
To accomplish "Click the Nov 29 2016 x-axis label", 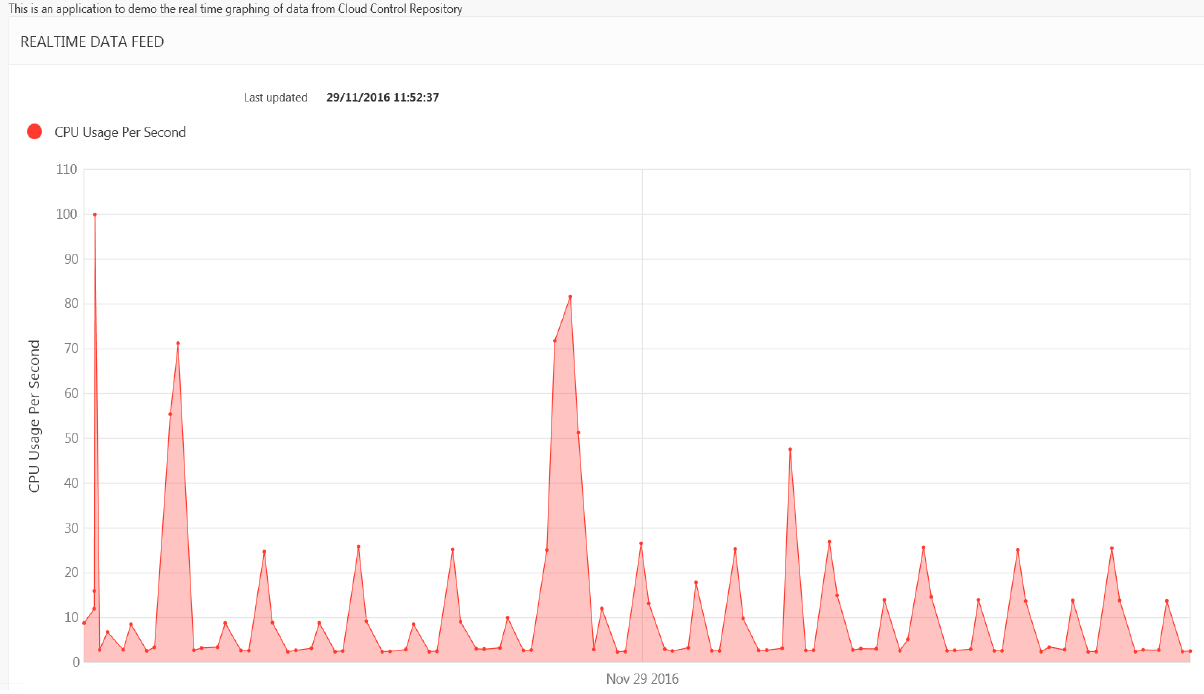I will coord(642,679).
